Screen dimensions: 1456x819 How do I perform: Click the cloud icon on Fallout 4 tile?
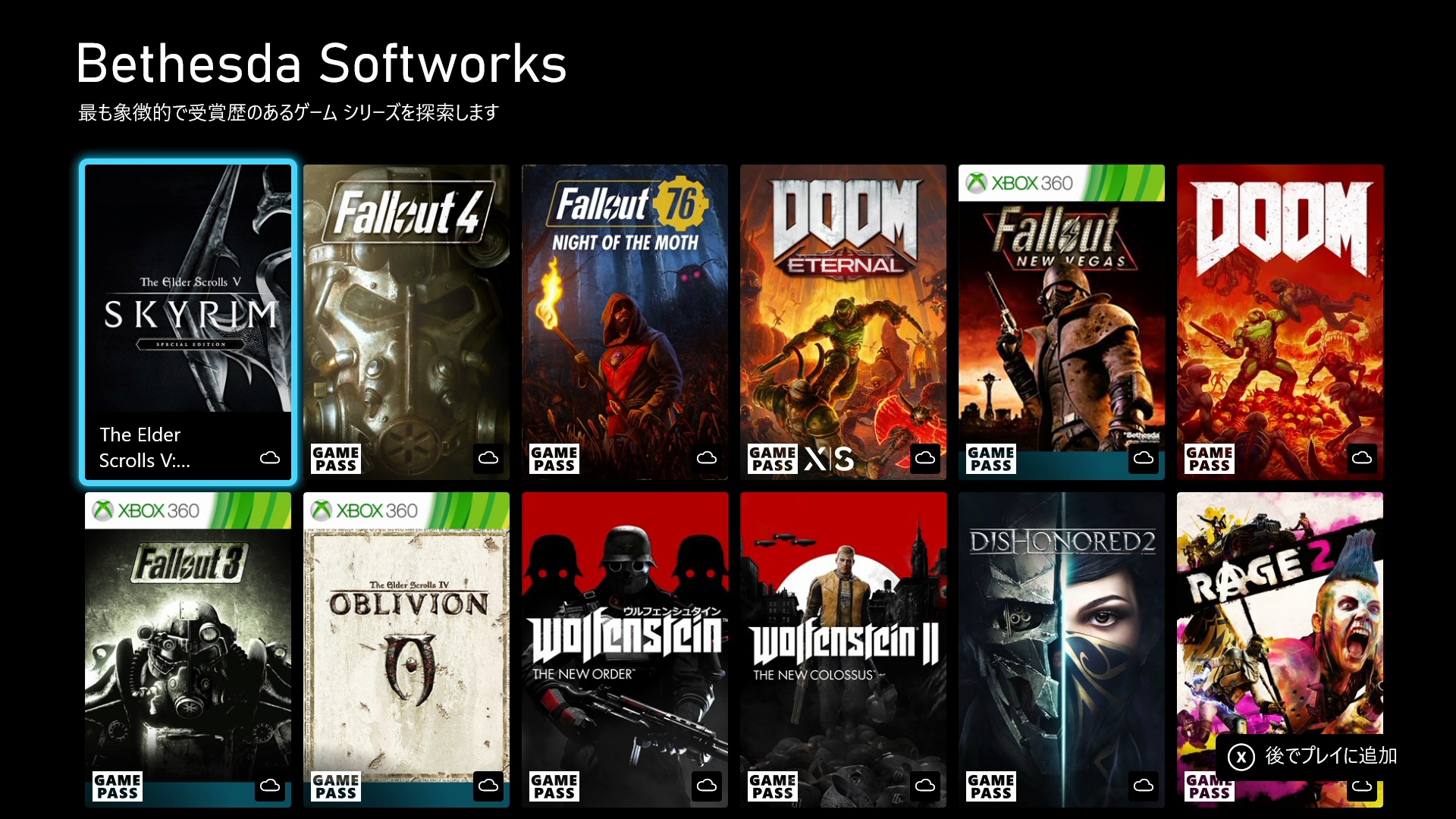point(488,458)
